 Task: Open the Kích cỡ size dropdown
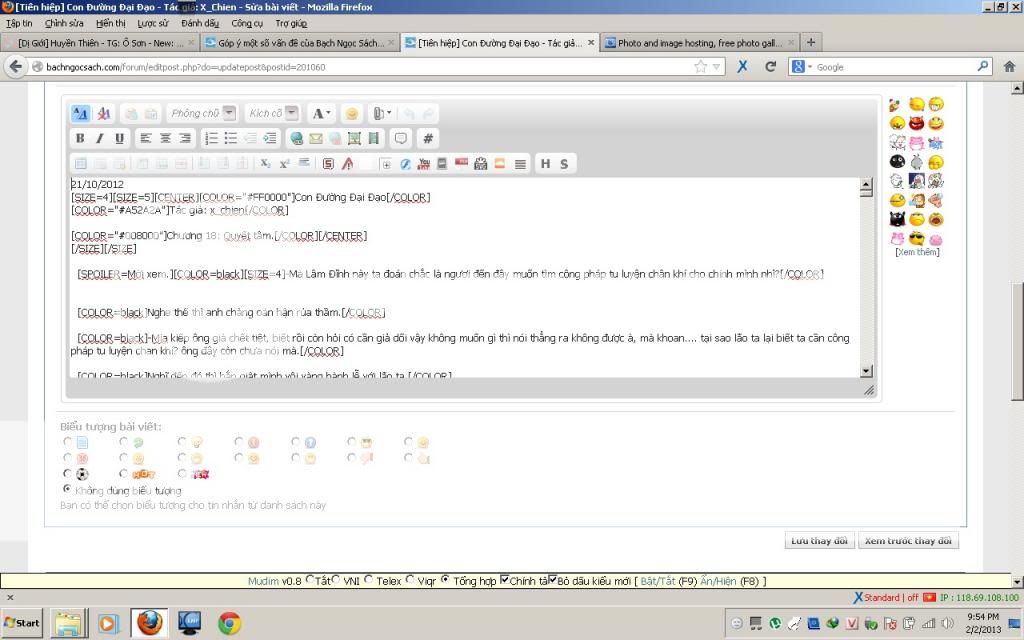[x=291, y=113]
